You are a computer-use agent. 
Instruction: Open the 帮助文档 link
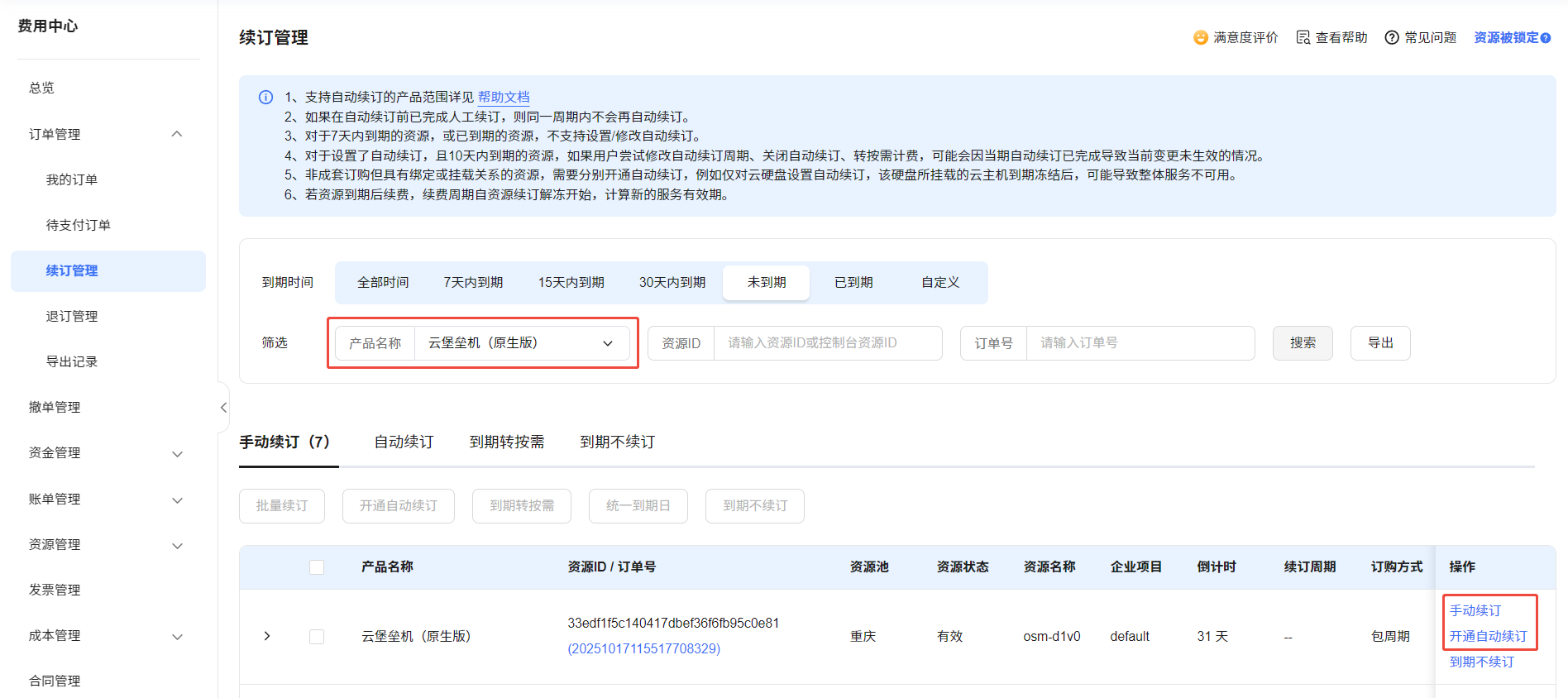(504, 98)
